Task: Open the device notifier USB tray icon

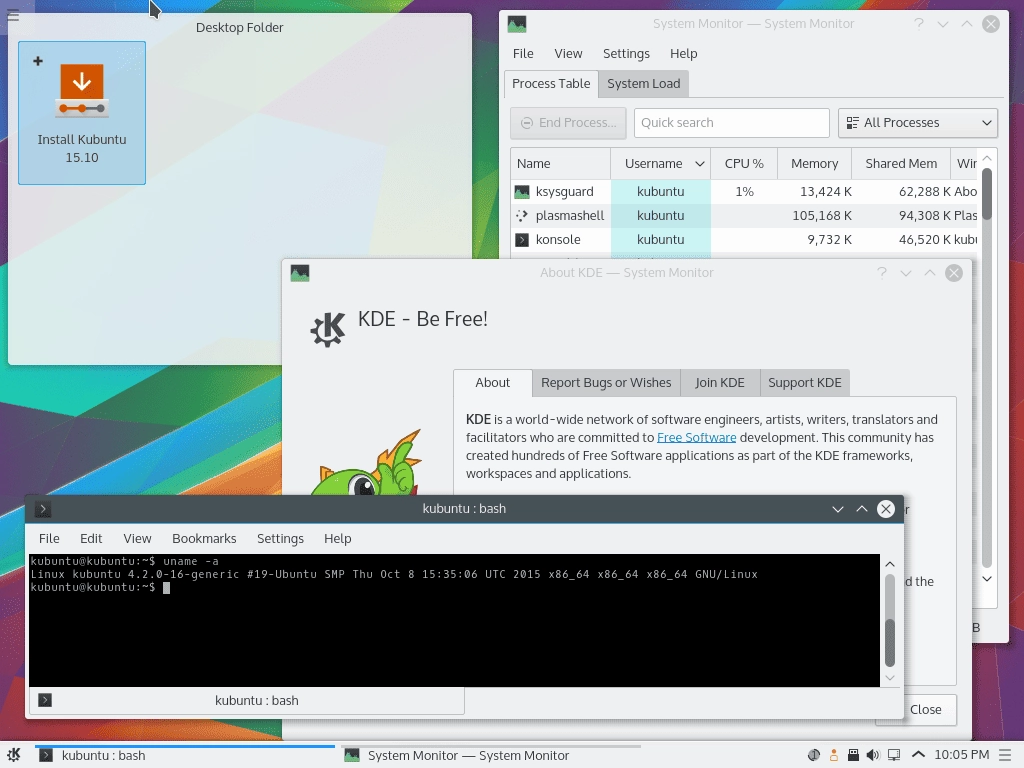Action: [853, 755]
